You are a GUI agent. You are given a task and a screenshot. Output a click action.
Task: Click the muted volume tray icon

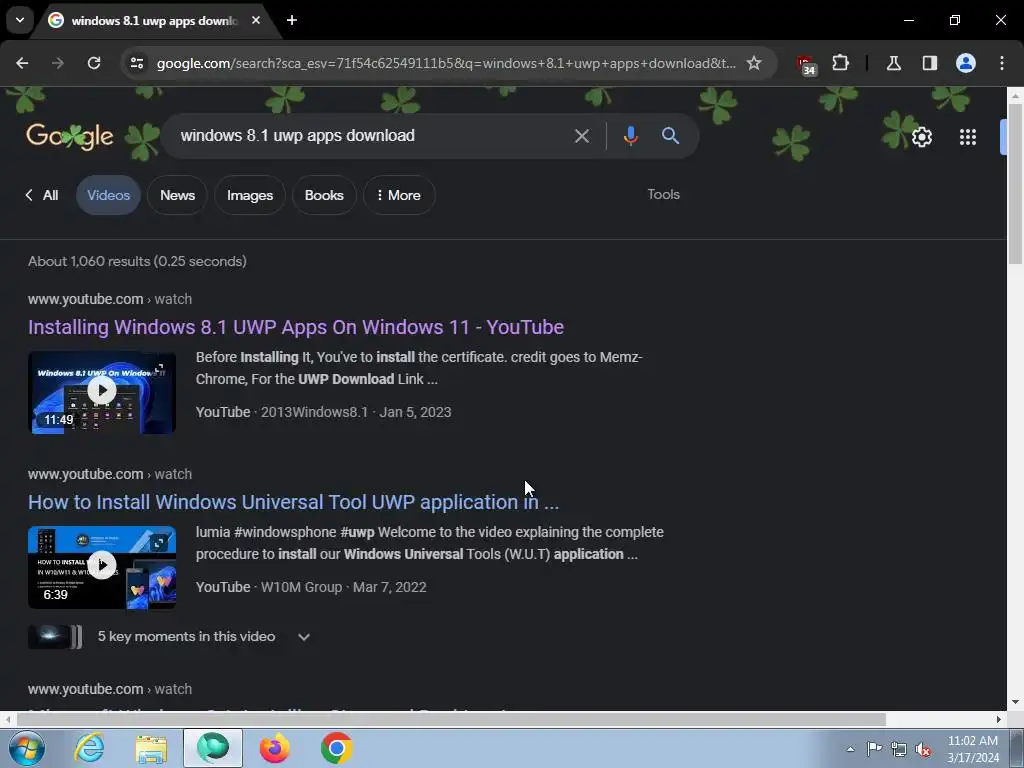(923, 749)
